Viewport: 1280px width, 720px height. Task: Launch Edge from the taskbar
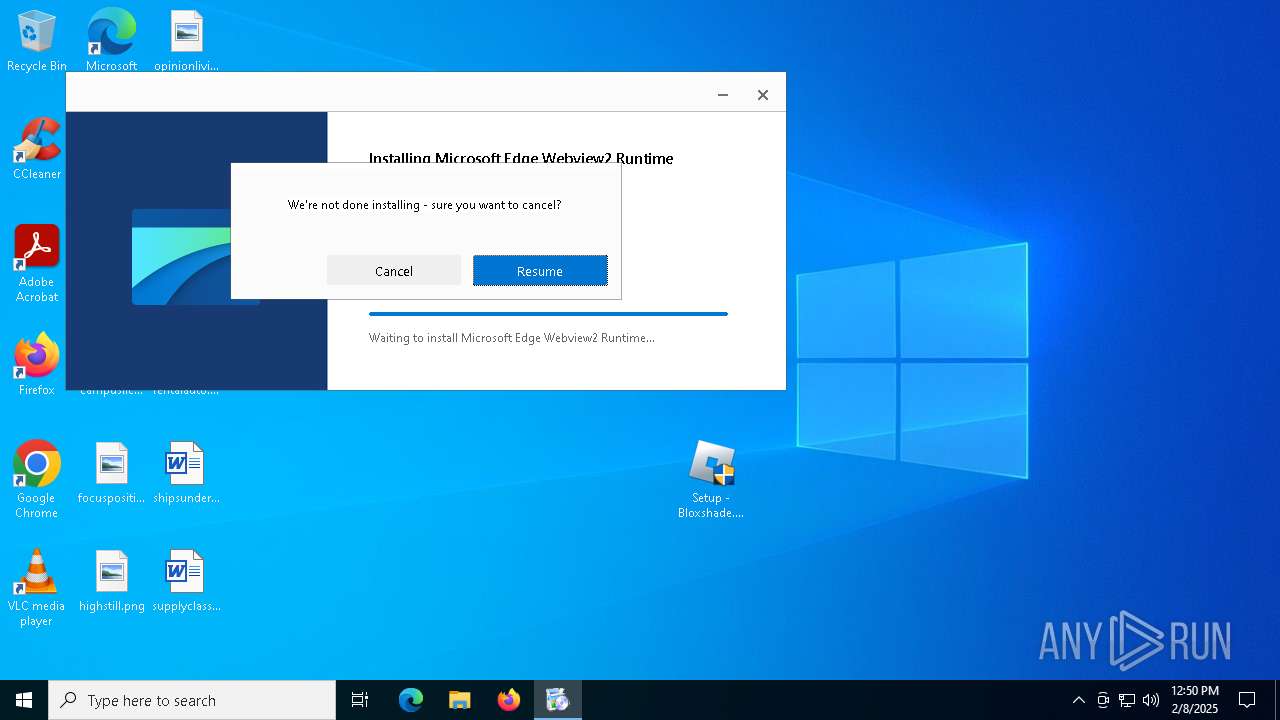[411, 700]
